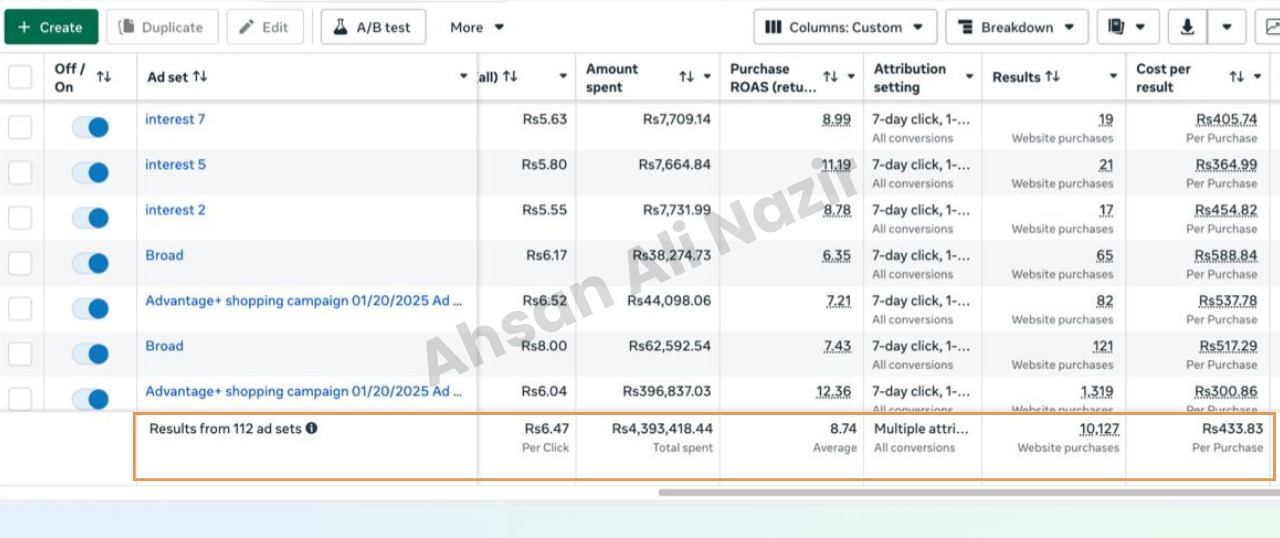Viewport: 1280px width, 538px height.
Task: Open Broad ad set with Rs6.17 cost
Action: click(x=164, y=255)
